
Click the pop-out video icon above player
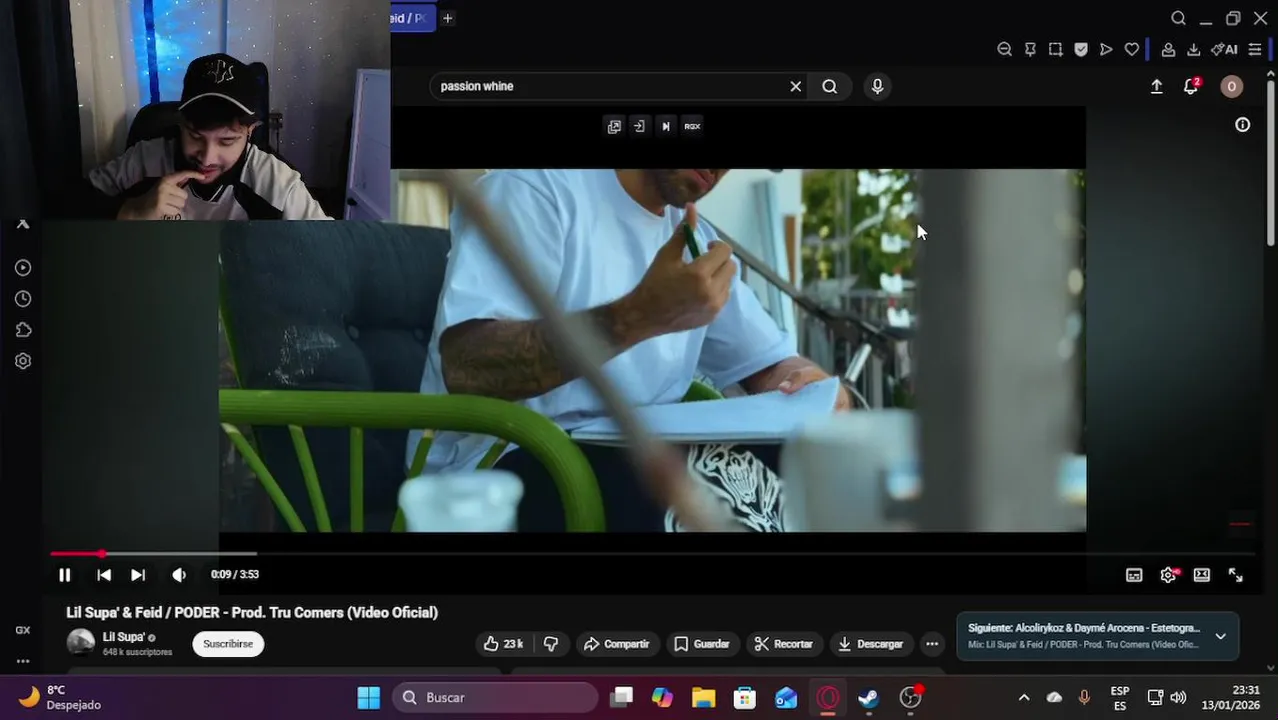pyautogui.click(x=614, y=126)
